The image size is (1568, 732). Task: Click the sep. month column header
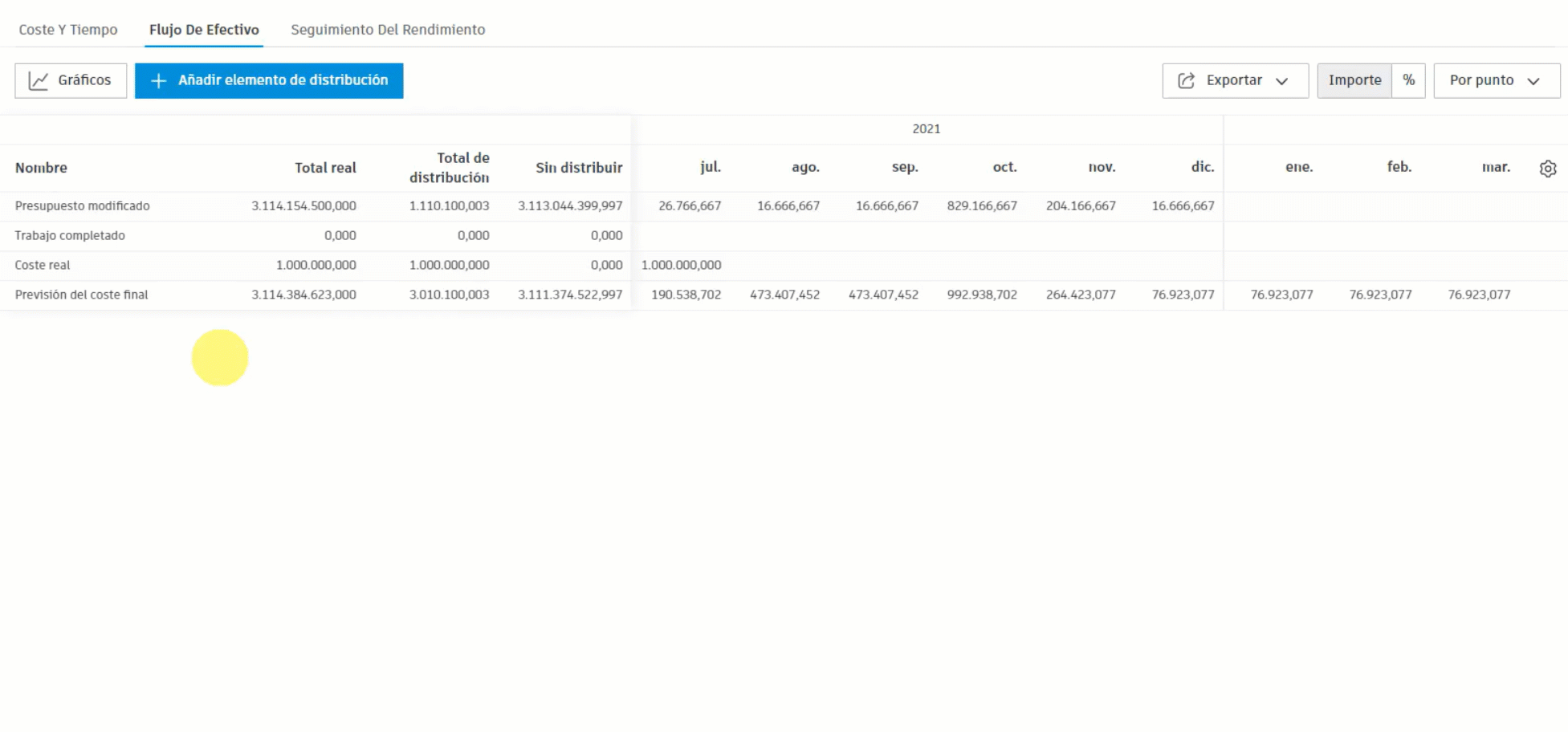click(905, 167)
